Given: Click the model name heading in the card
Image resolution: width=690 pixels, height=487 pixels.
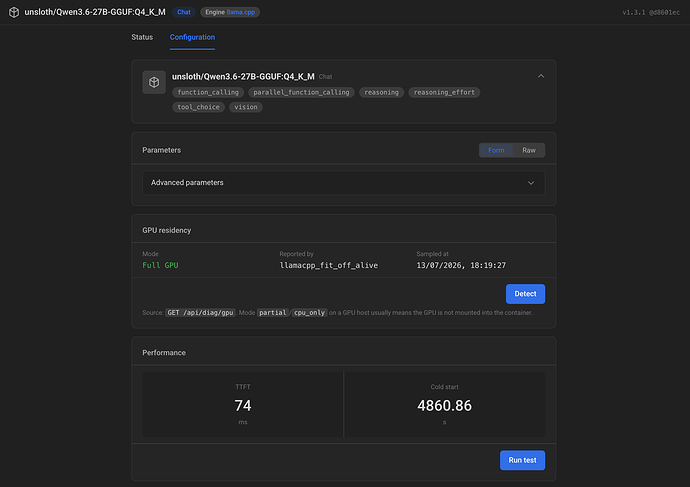Looking at the screenshot, I should 243,77.
